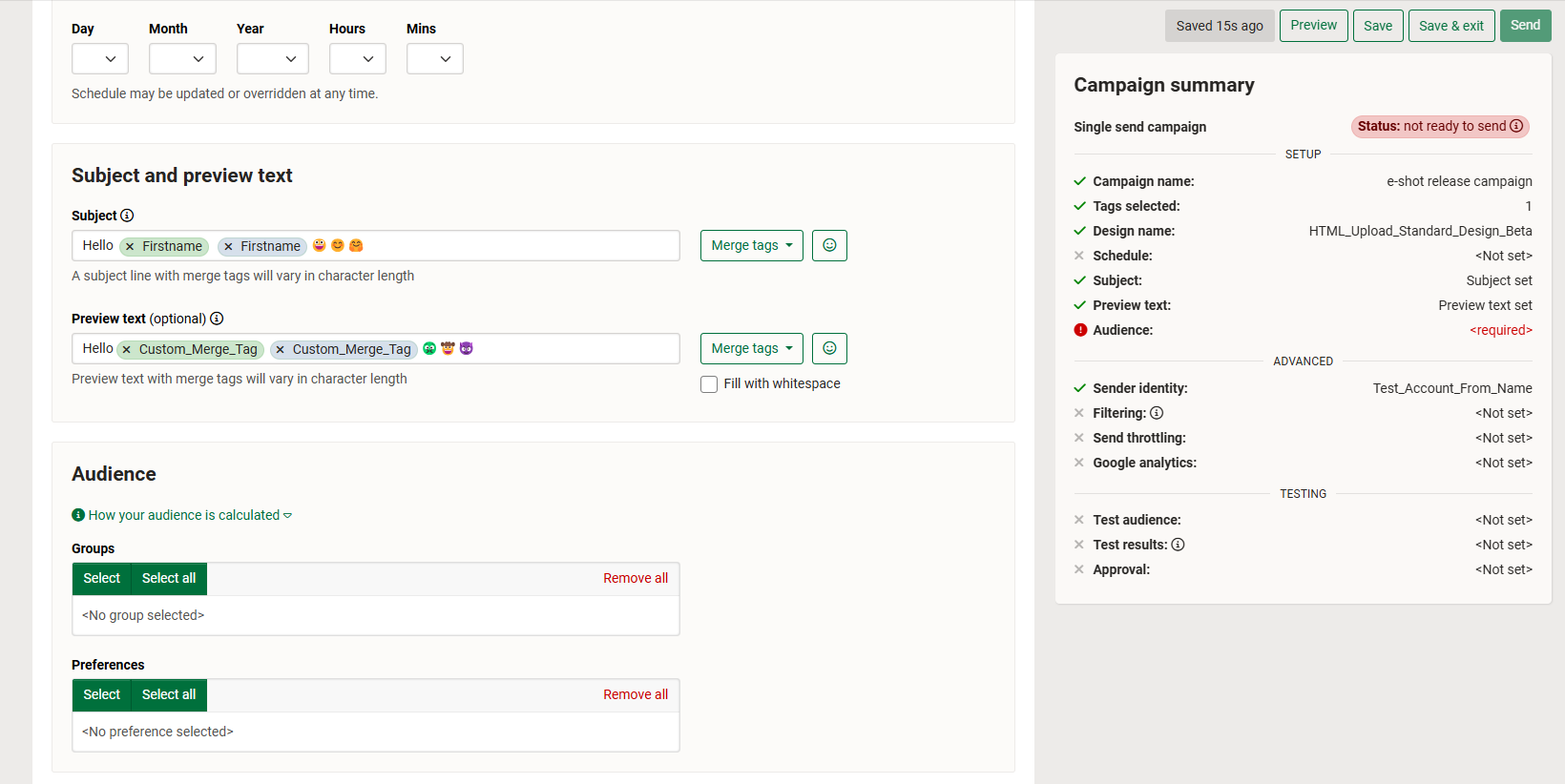1565x784 pixels.
Task: Click the Sender identity checkmark icon
Action: [x=1080, y=388]
